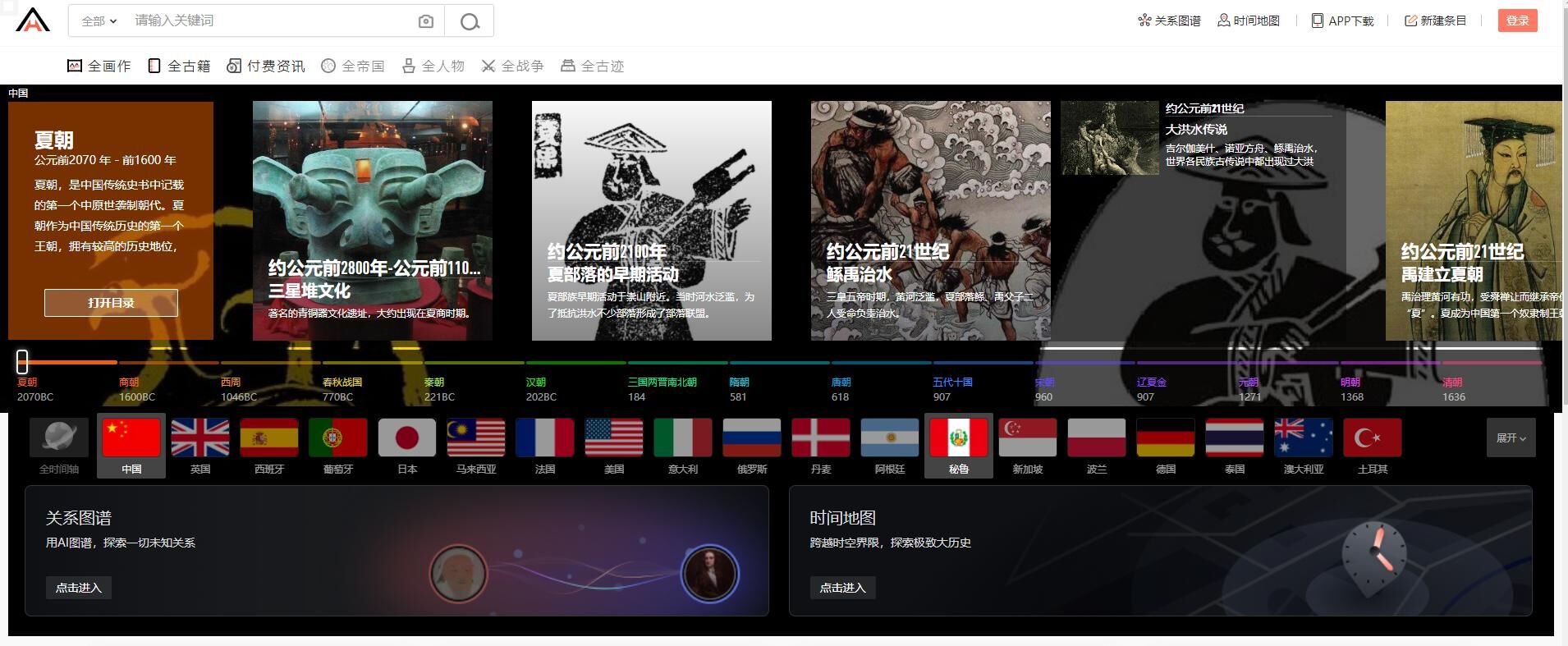Viewport: 1568px width, 646px height.
Task: Choose the France flag 法国
Action: point(545,438)
